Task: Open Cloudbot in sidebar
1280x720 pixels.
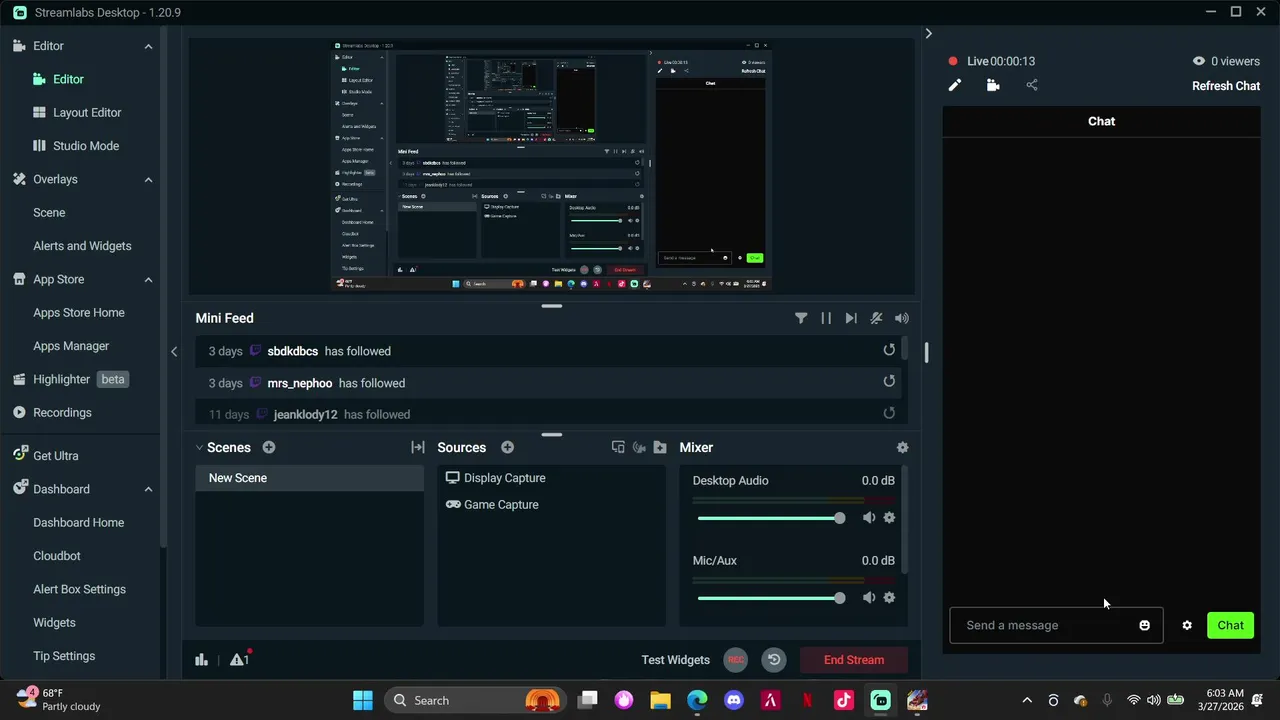Action: [57, 556]
